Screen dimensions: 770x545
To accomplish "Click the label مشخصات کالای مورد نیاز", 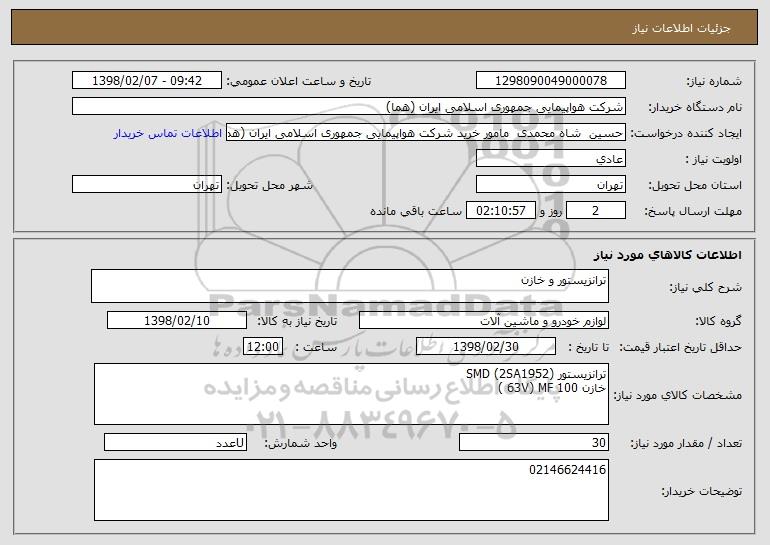I will [x=678, y=395].
